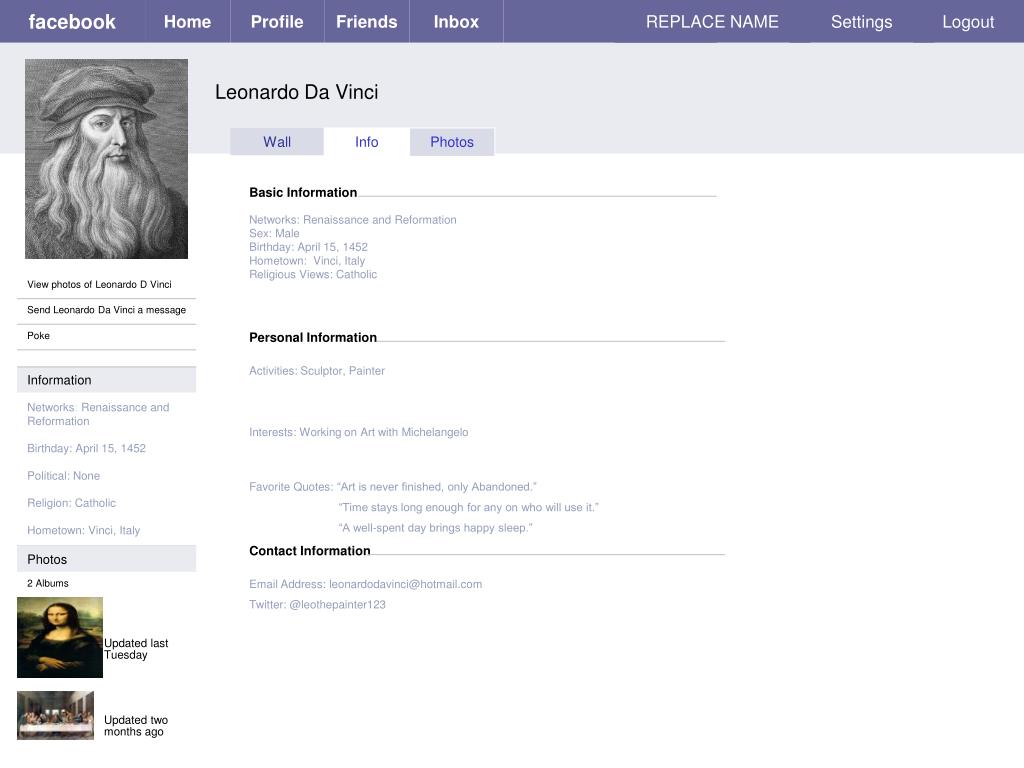Click 'Hometown: Vinci, Italy' in Basic Information

pos(307,261)
